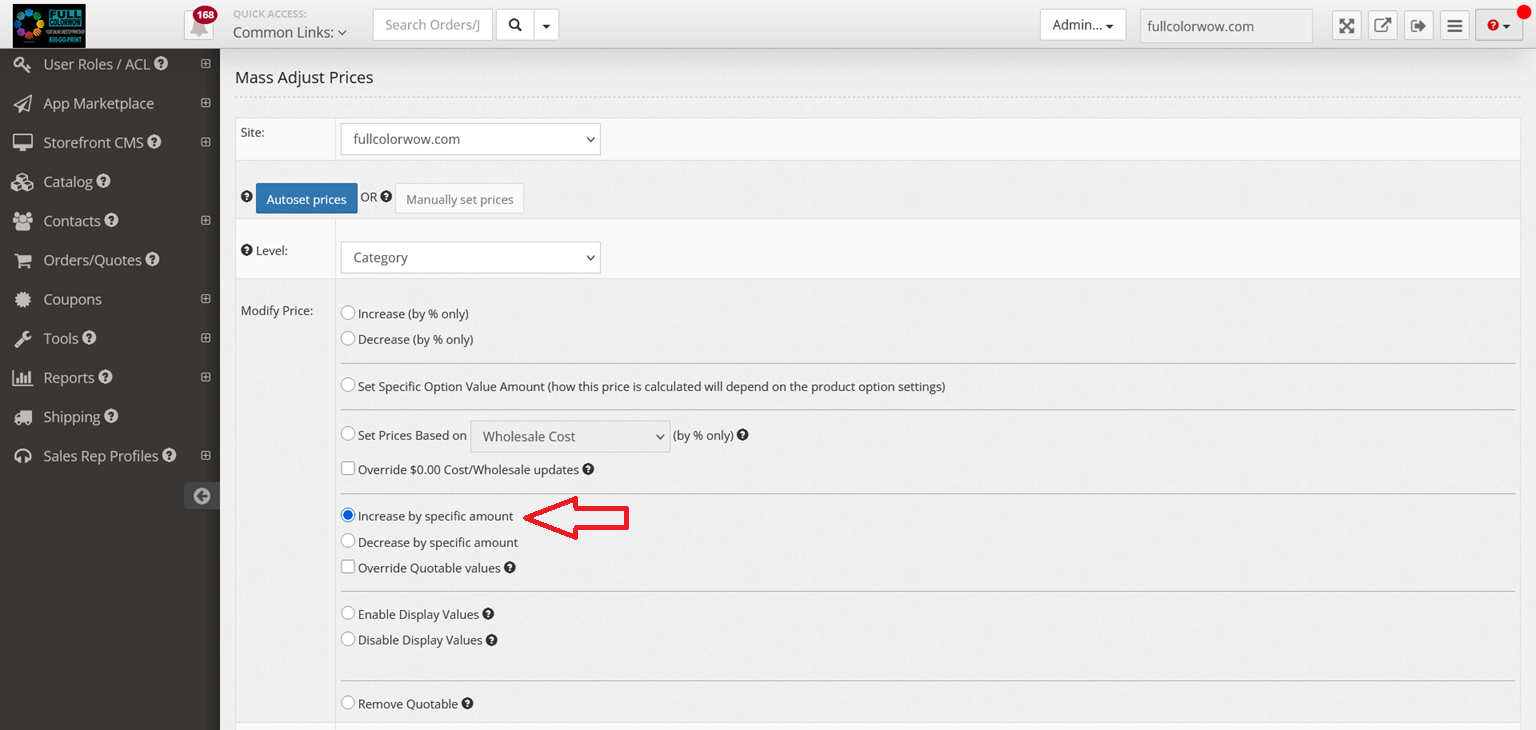Click inside the Search Orders input field
This screenshot has width=1536, height=730.
click(x=433, y=25)
